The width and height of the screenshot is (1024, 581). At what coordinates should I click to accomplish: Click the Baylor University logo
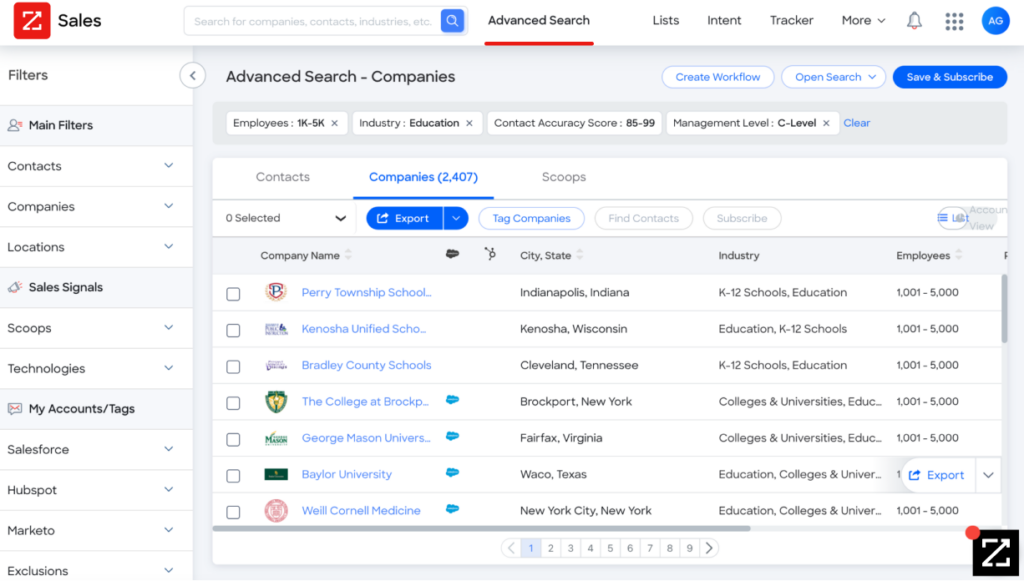point(276,475)
